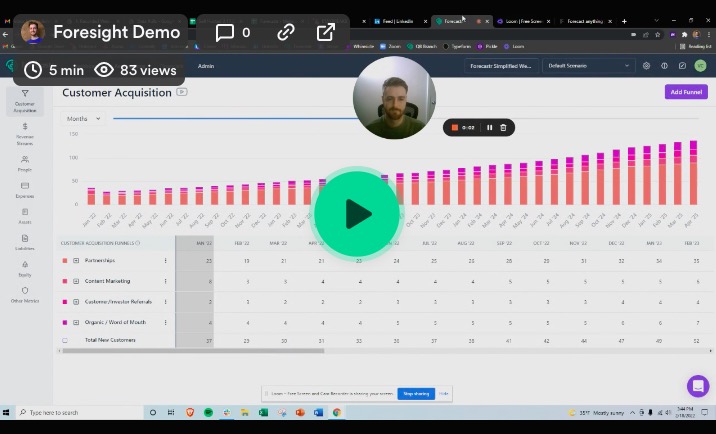Viewport: 716px width, 434px height.
Task: Open the Default Scenario dropdown
Action: [x=588, y=66]
